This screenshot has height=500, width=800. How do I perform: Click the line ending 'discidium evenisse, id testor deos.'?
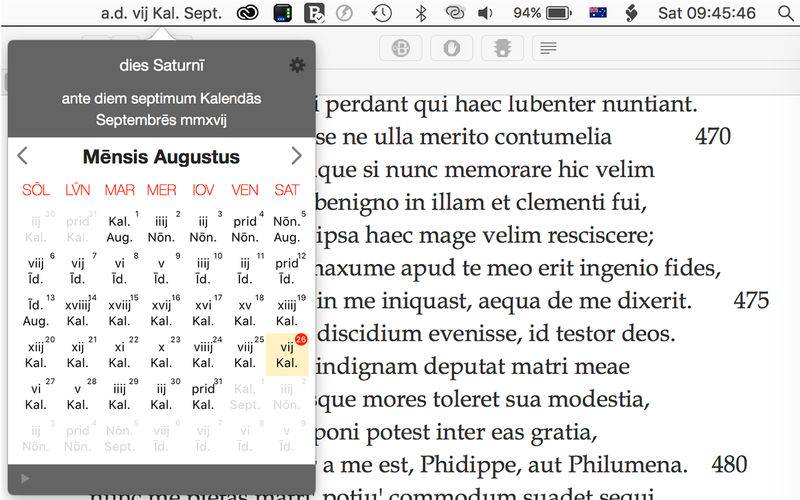[495, 334]
